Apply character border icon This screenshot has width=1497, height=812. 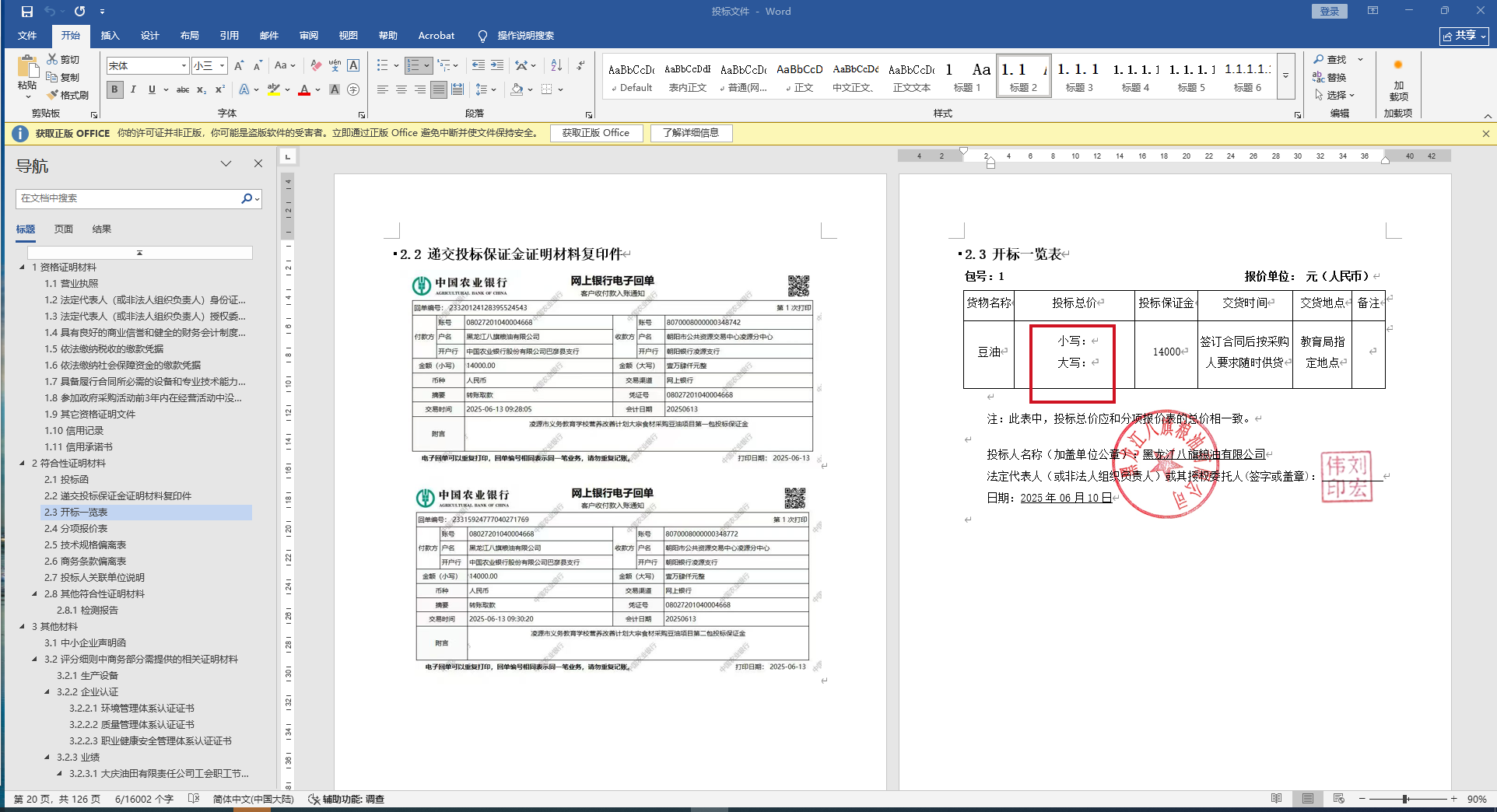pos(353,65)
